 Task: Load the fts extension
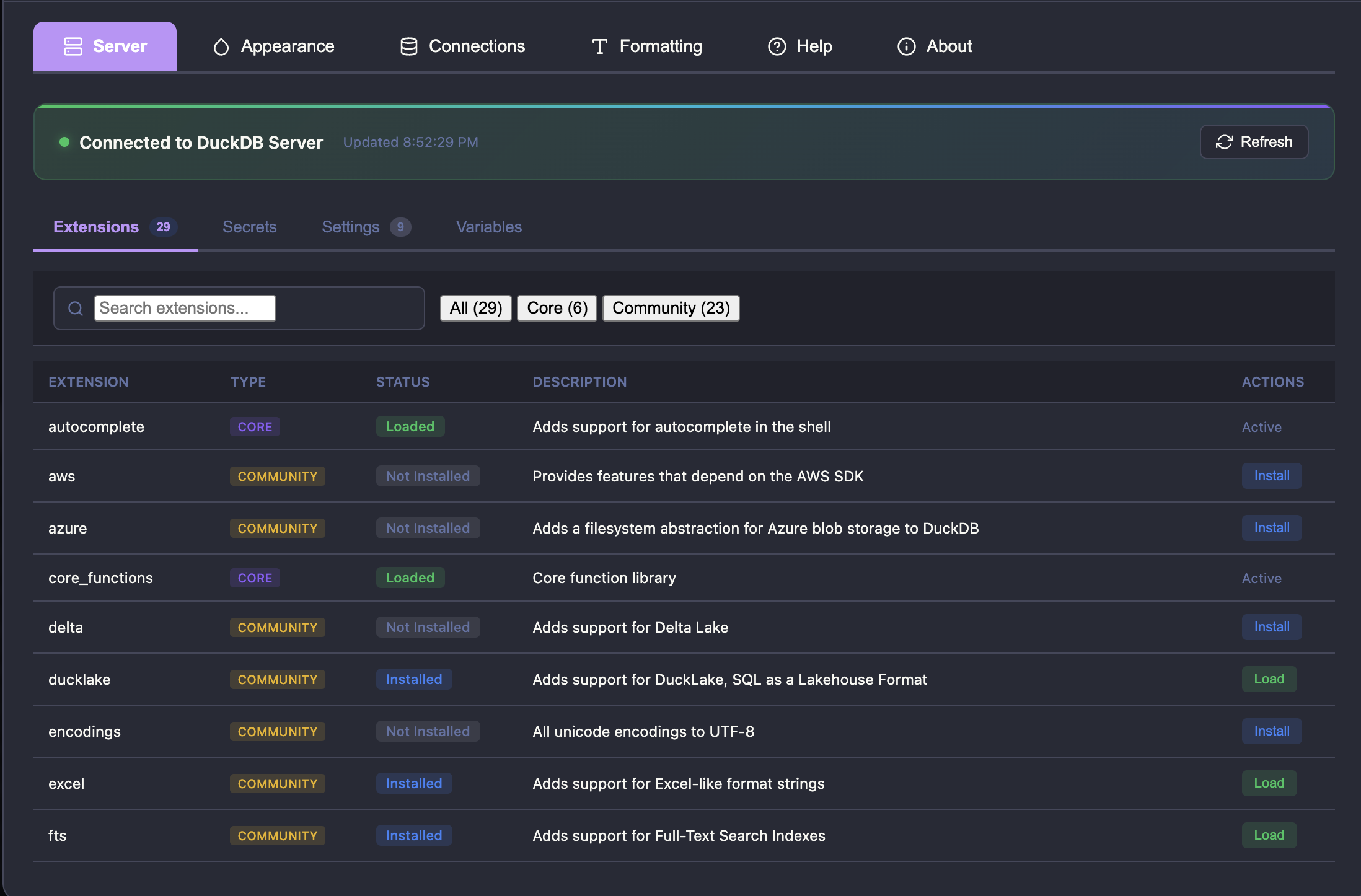[1269, 835]
